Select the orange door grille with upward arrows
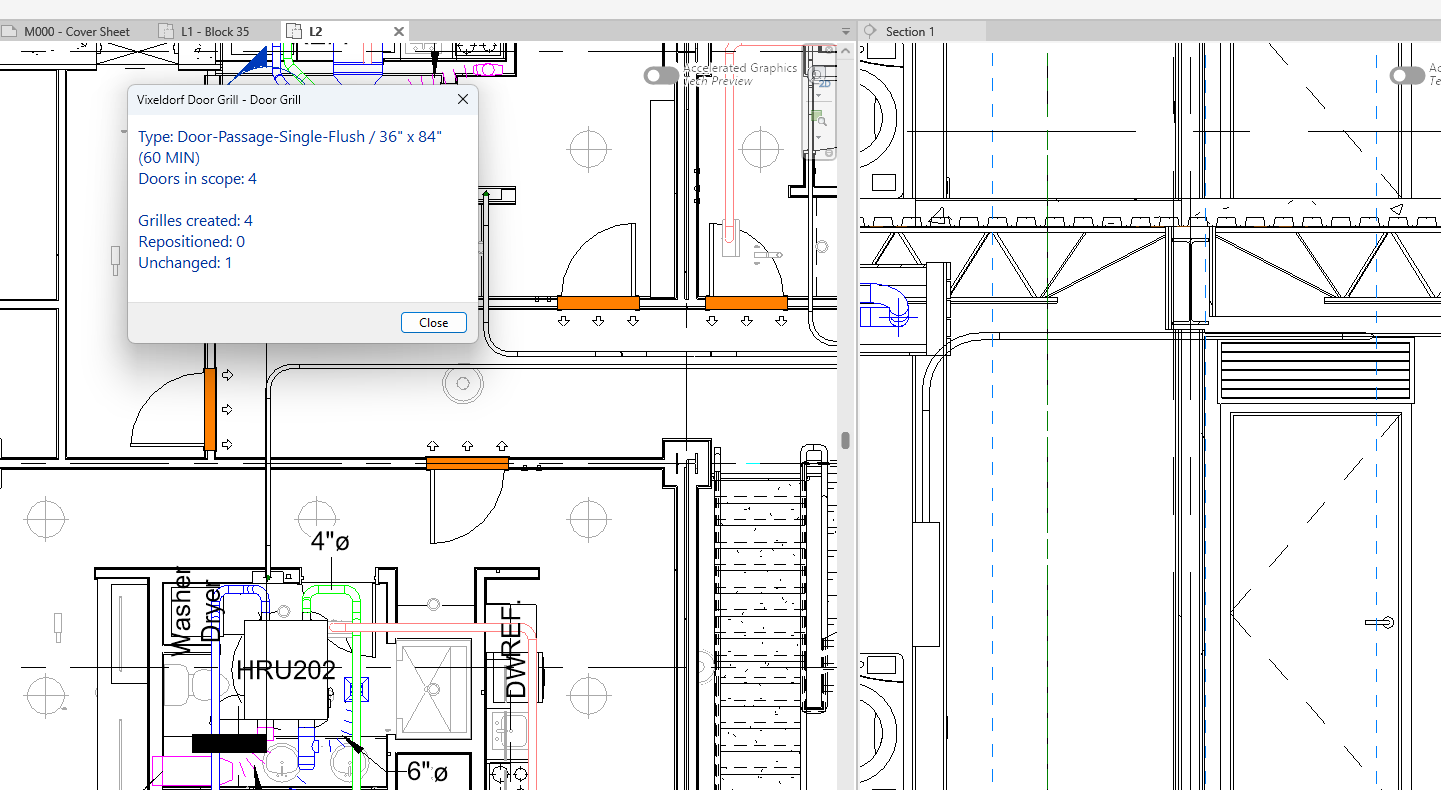Image resolution: width=1441 pixels, height=790 pixels. tap(467, 463)
